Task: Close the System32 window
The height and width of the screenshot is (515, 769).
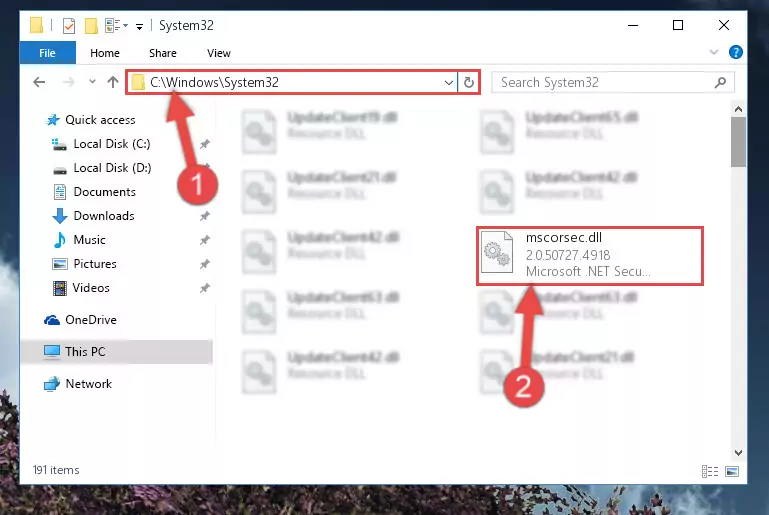Action: (x=723, y=25)
